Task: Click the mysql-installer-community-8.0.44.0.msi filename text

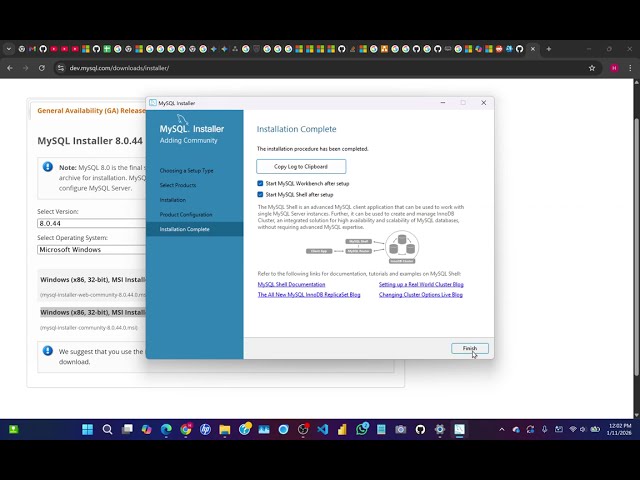Action: tap(89, 328)
